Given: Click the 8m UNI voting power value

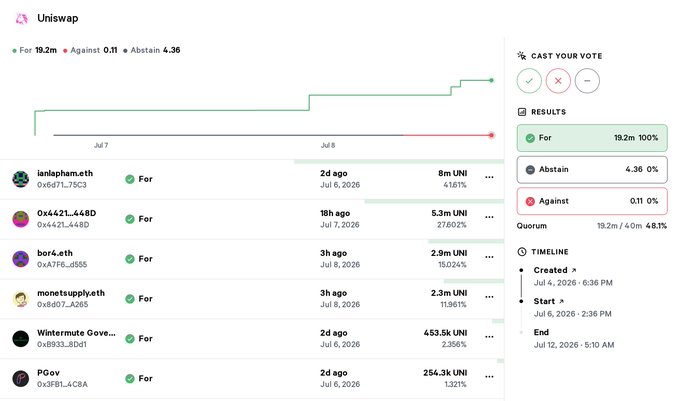Looking at the screenshot, I should 452,173.
